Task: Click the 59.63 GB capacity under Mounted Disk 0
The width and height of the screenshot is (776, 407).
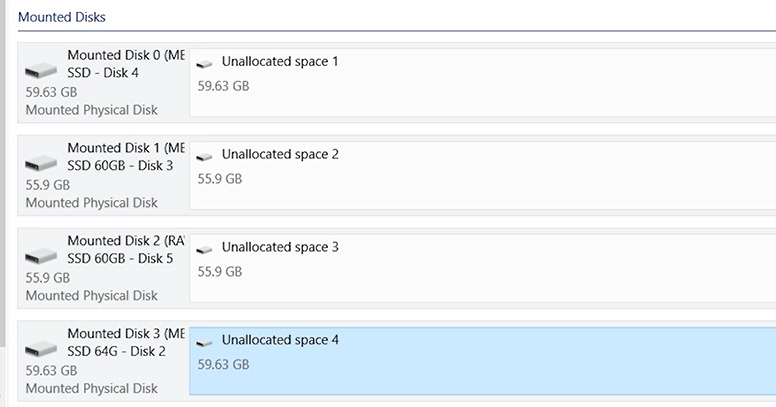Action: point(51,92)
